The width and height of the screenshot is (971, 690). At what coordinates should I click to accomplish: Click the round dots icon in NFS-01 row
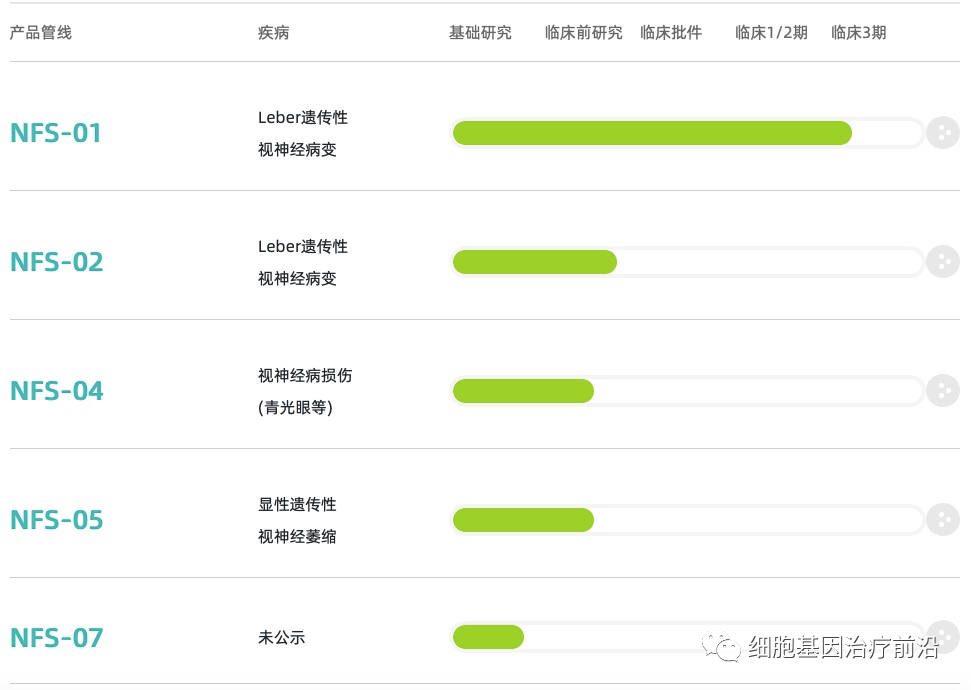tap(942, 133)
